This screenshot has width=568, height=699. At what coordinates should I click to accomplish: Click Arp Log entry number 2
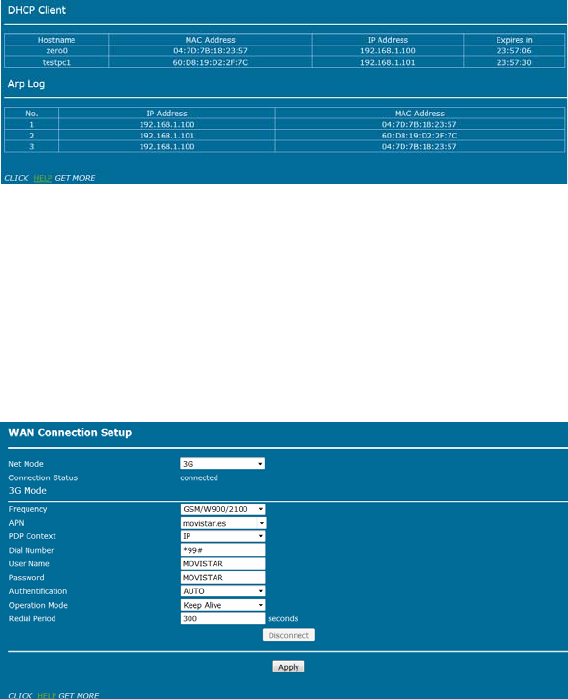point(284,136)
